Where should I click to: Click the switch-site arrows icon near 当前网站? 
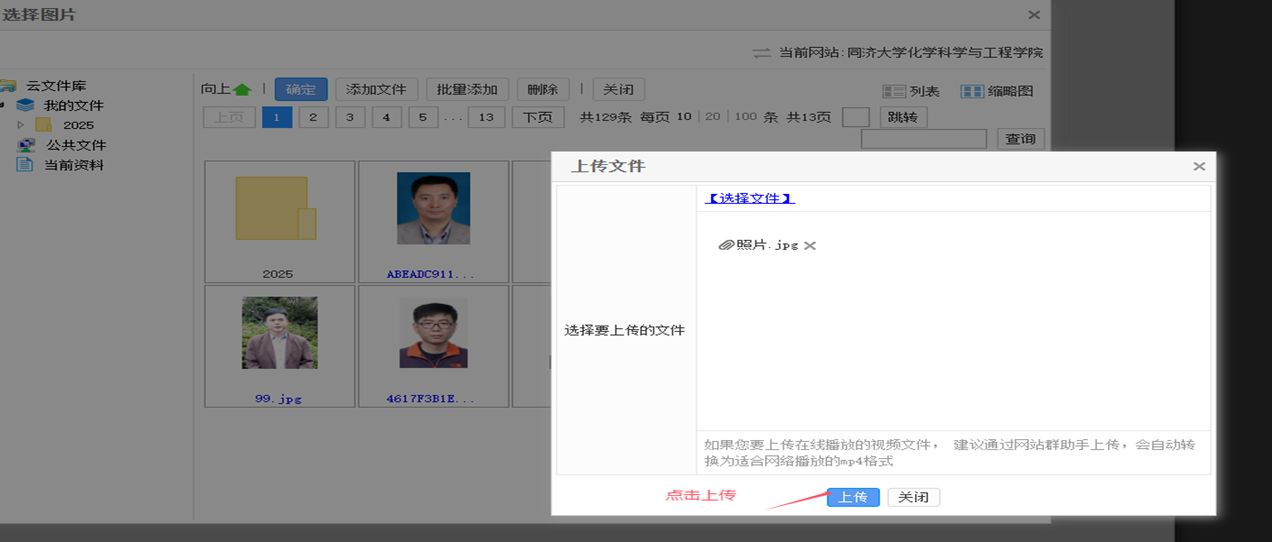(762, 52)
